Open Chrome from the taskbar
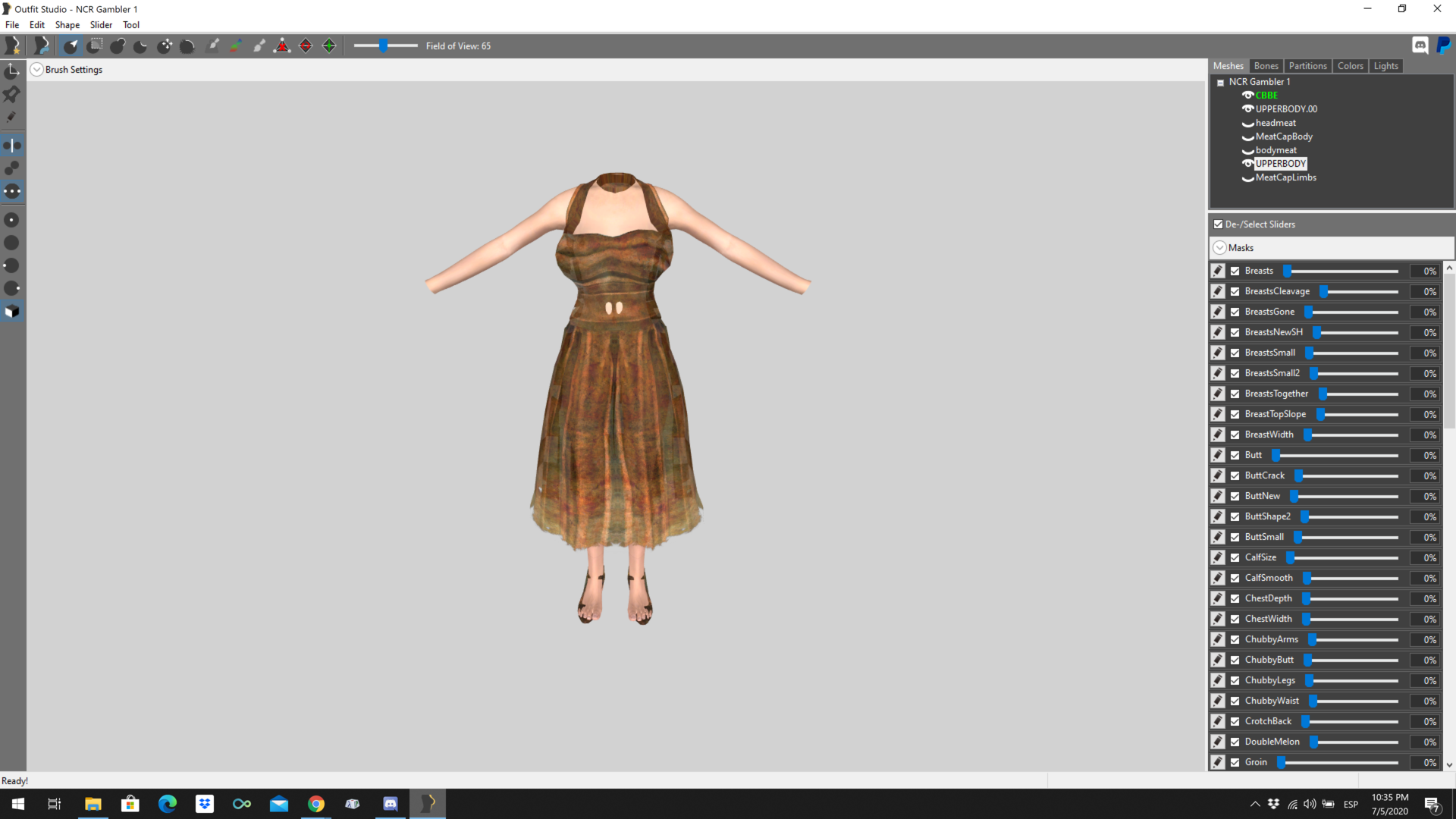 315,804
